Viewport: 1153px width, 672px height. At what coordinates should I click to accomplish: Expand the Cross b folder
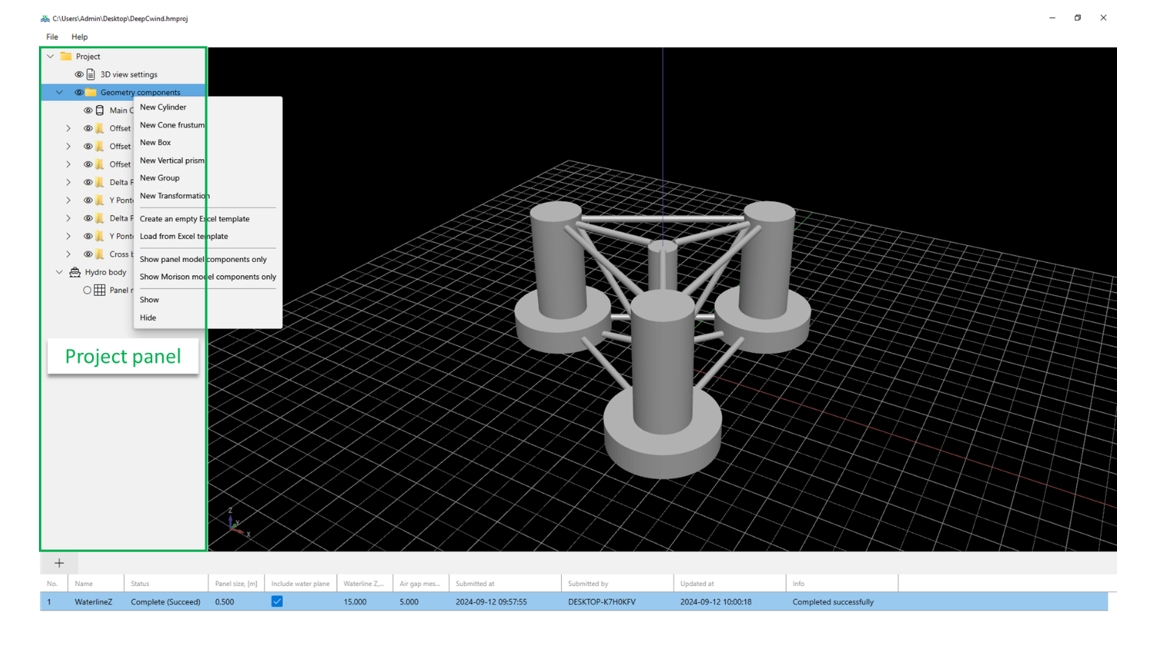tap(68, 254)
